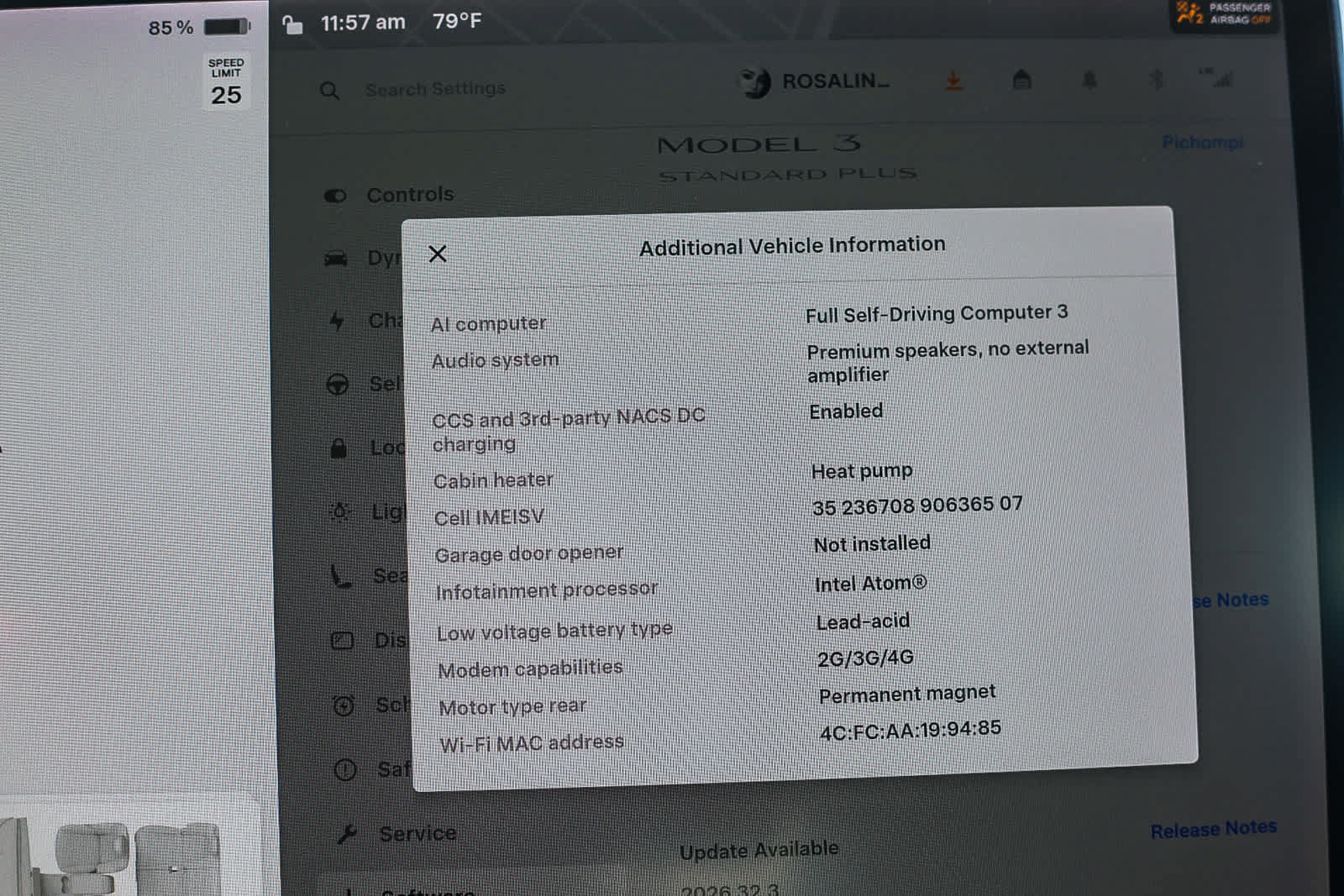Tap the door lock icon in status bar
Viewport: 1344px width, 896px height.
tap(291, 24)
